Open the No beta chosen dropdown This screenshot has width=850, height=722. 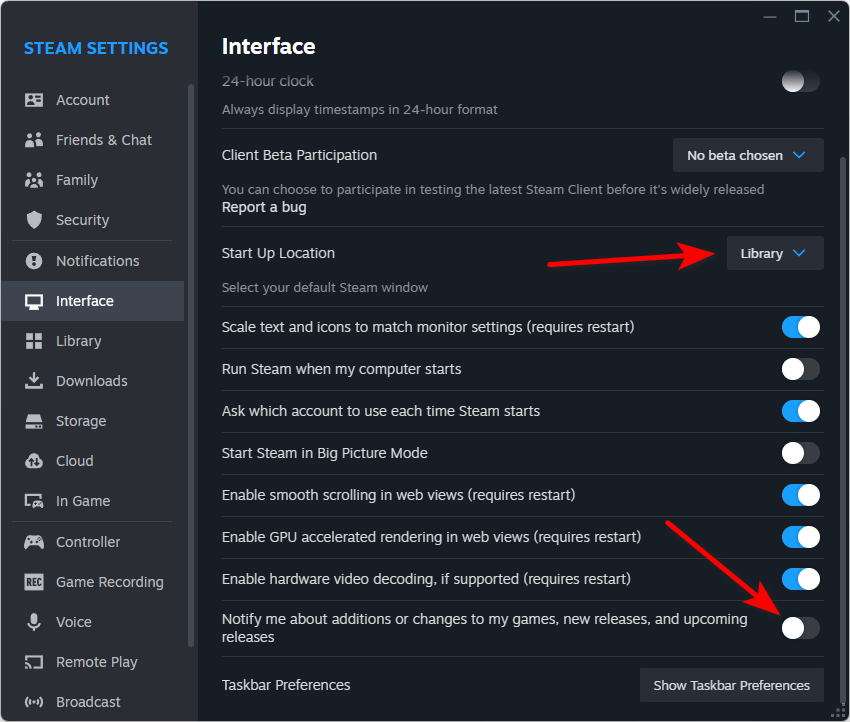pos(748,155)
